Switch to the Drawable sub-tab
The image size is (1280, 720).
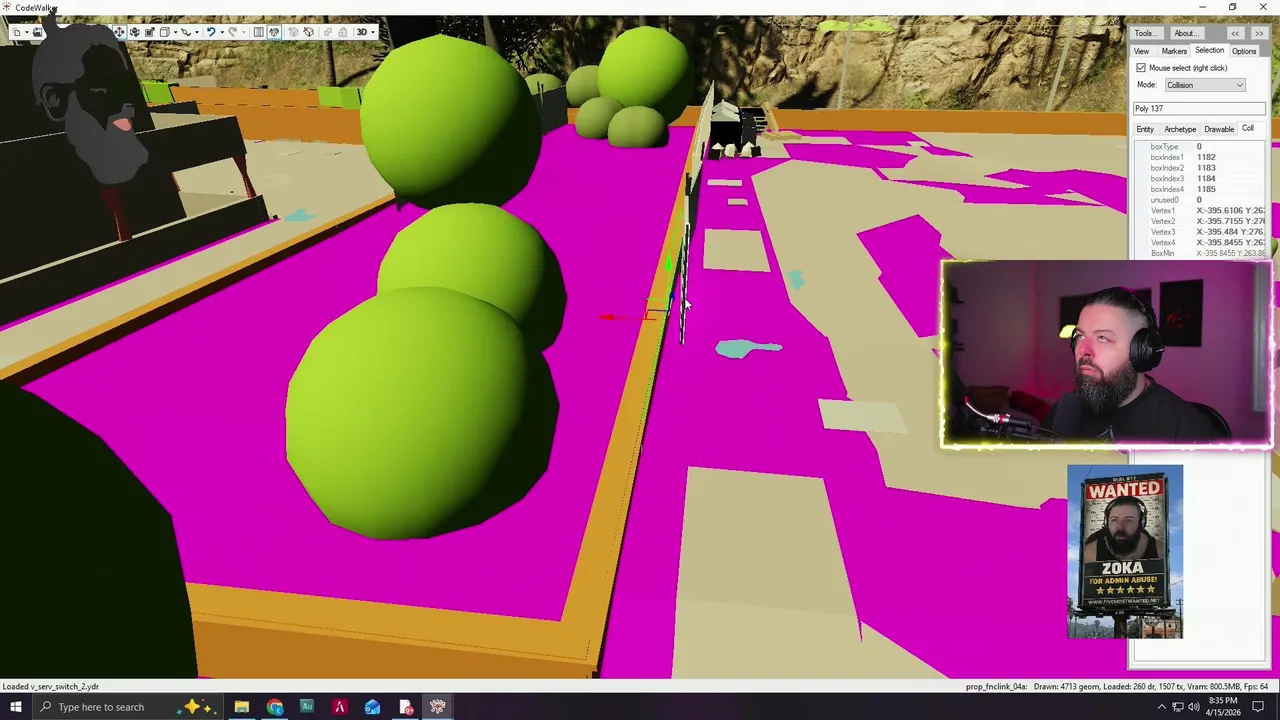pyautogui.click(x=1219, y=129)
